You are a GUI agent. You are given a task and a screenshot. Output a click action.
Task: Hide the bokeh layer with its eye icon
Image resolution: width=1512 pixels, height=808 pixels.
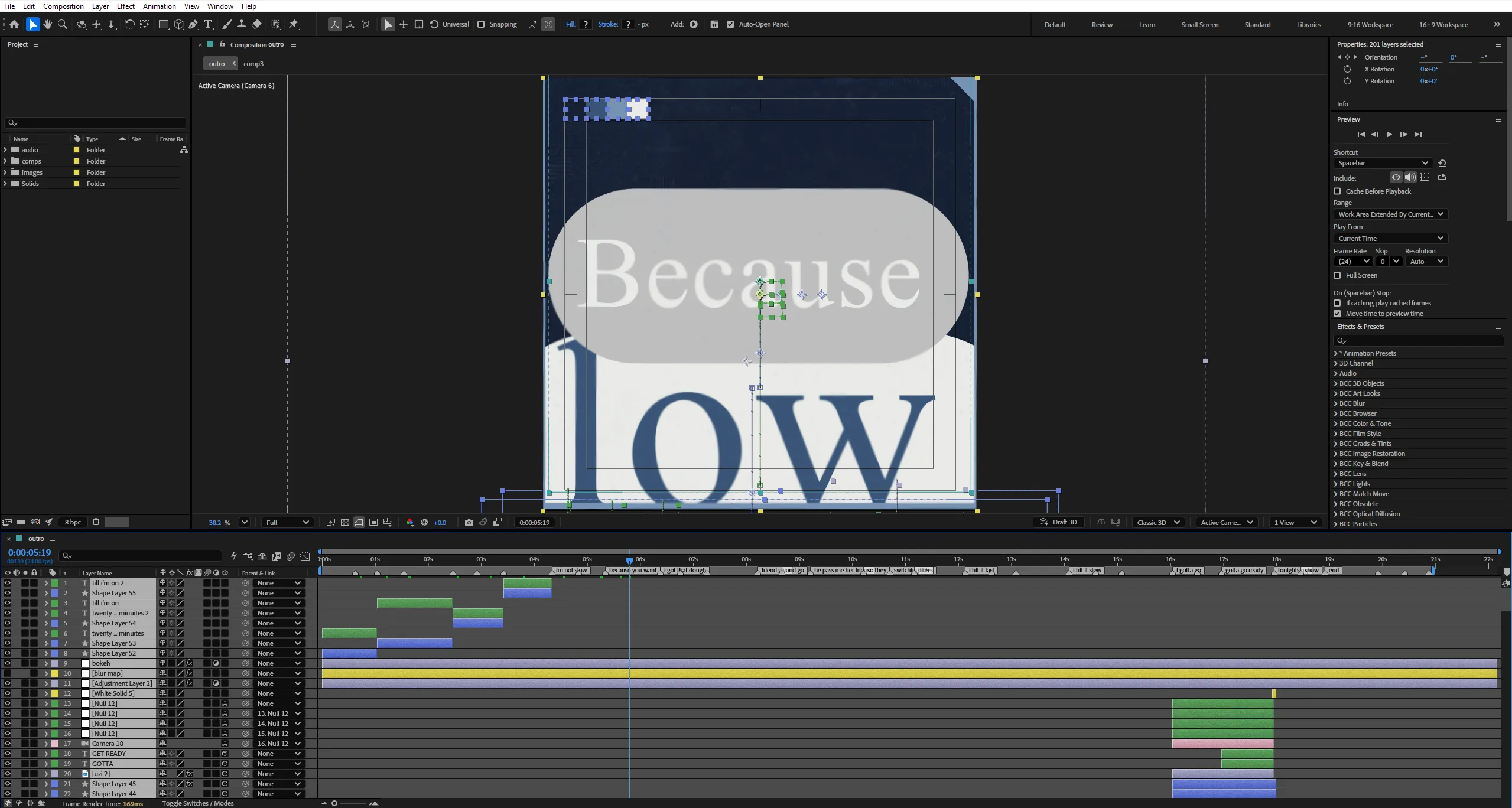tap(7, 663)
